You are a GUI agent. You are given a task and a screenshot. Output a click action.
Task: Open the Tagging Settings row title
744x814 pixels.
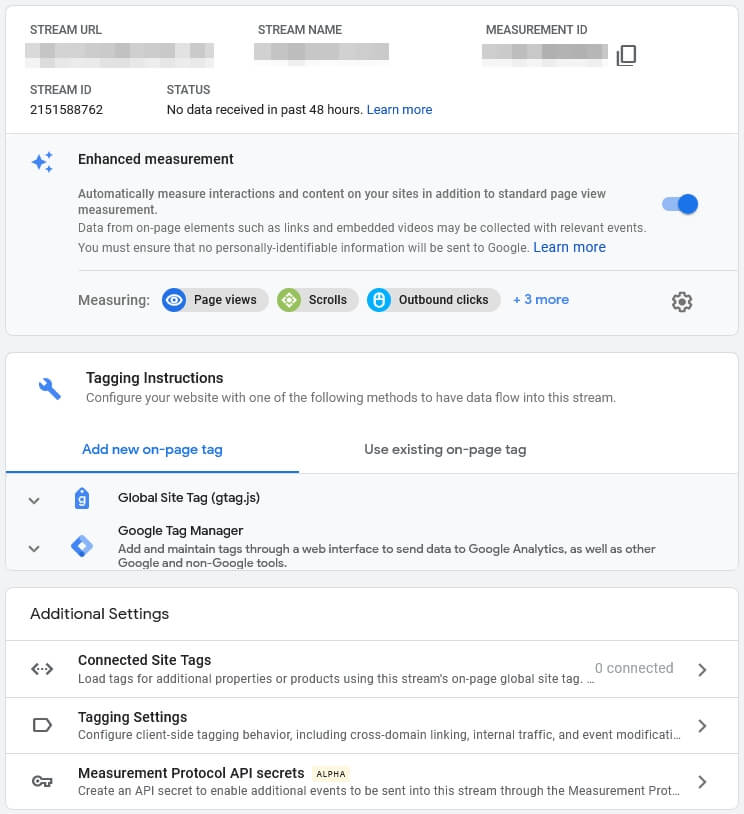pyautogui.click(x=132, y=717)
